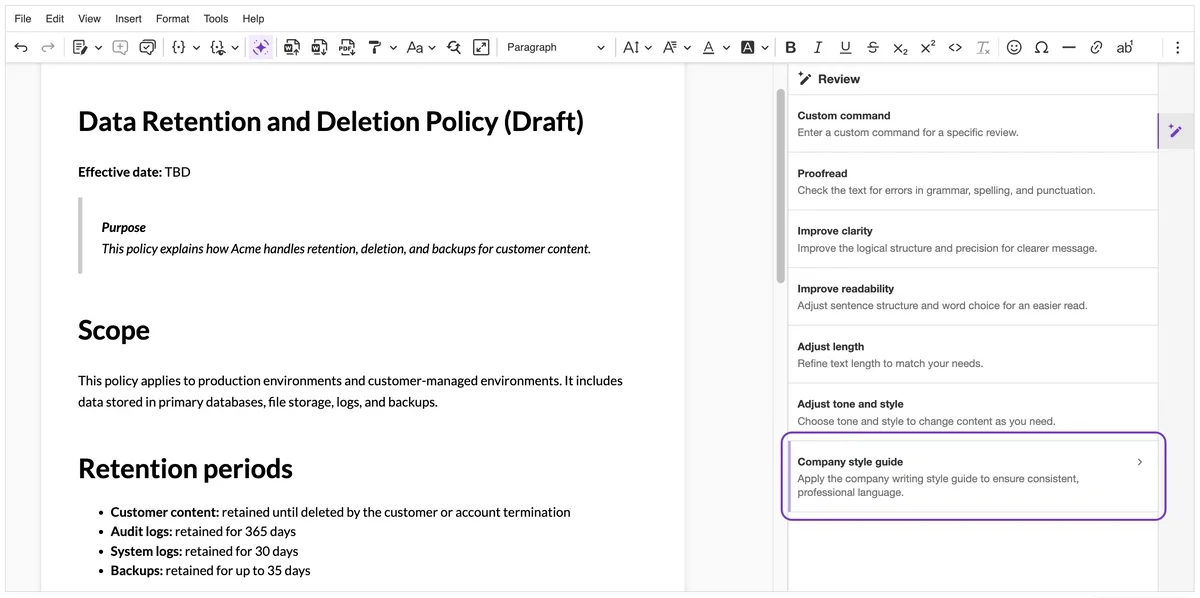Open the Format menu
Image resolution: width=1200 pixels, height=598 pixels.
[x=172, y=18]
